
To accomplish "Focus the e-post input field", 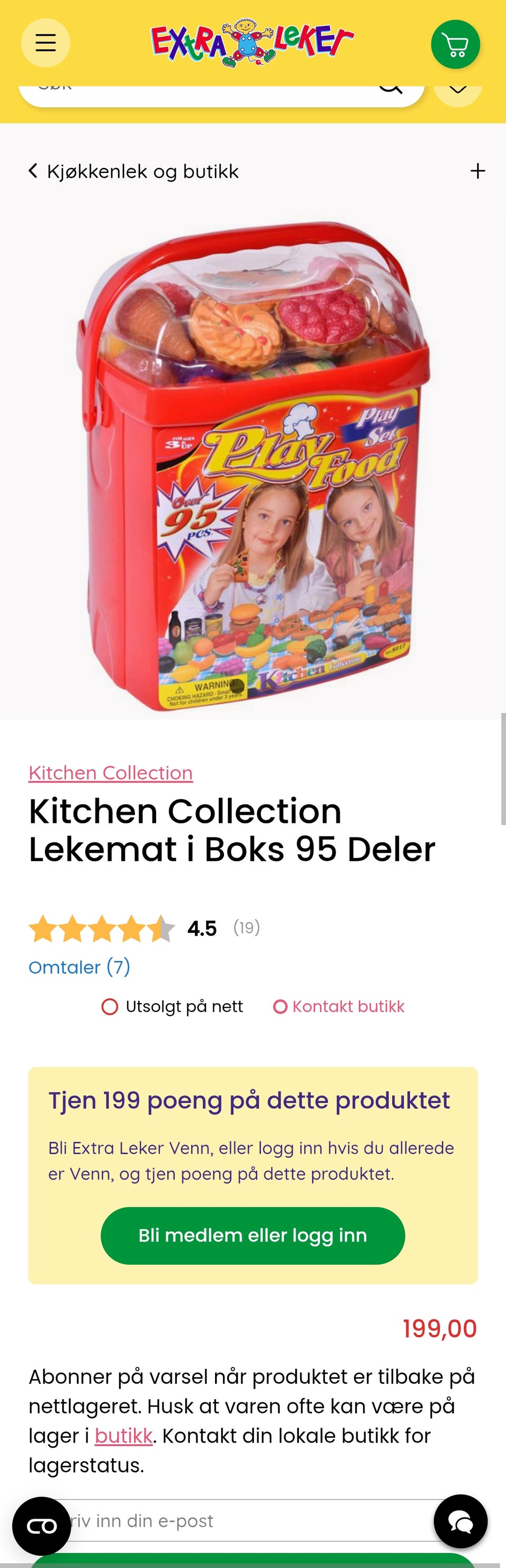I will pos(253,1520).
